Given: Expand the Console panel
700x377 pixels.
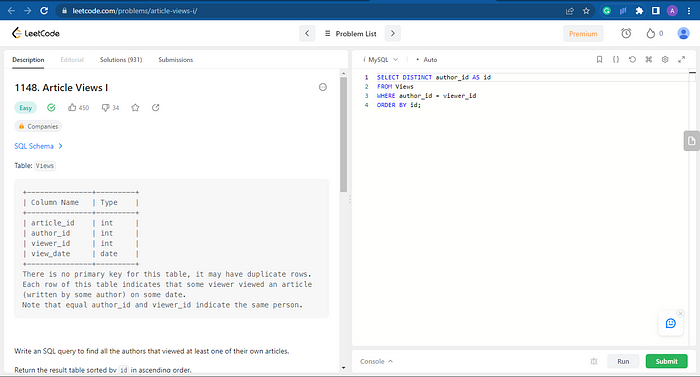Looking at the screenshot, I should click(376, 361).
